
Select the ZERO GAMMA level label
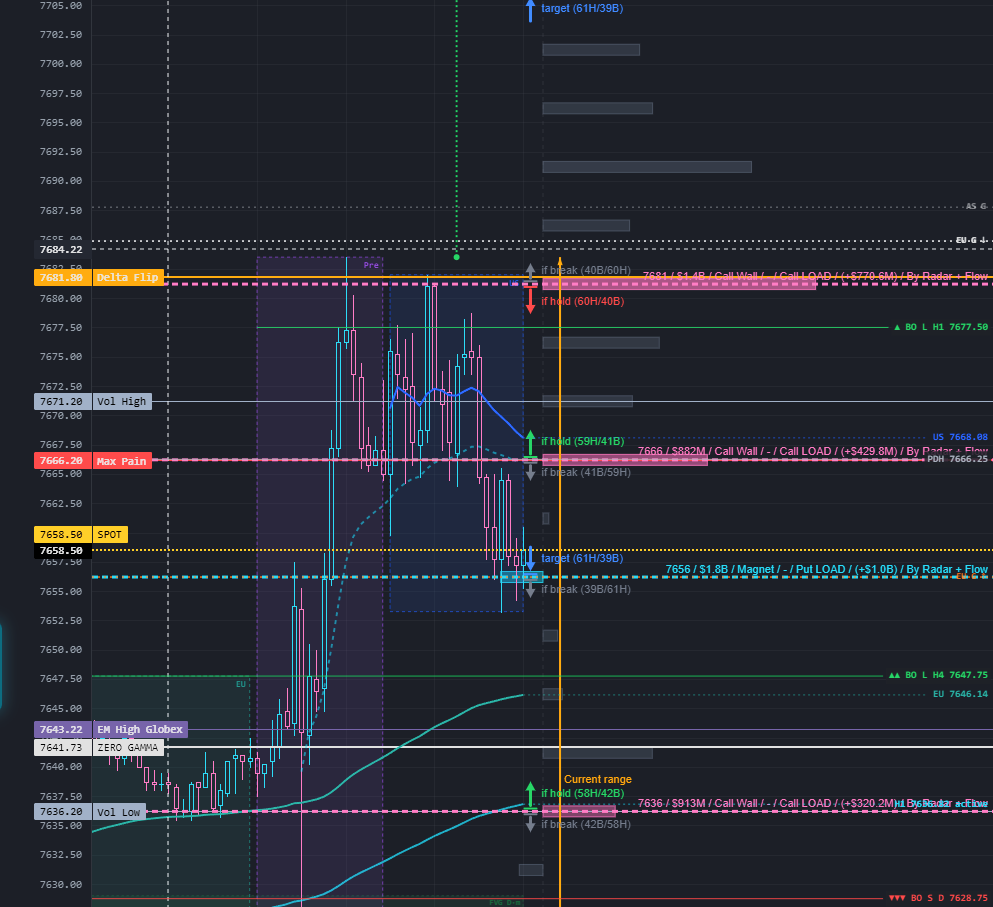point(128,748)
